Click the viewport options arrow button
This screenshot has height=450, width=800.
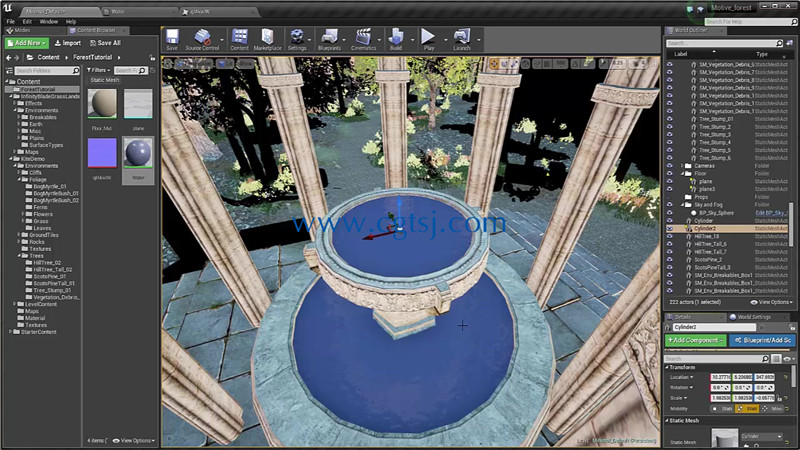(168, 64)
